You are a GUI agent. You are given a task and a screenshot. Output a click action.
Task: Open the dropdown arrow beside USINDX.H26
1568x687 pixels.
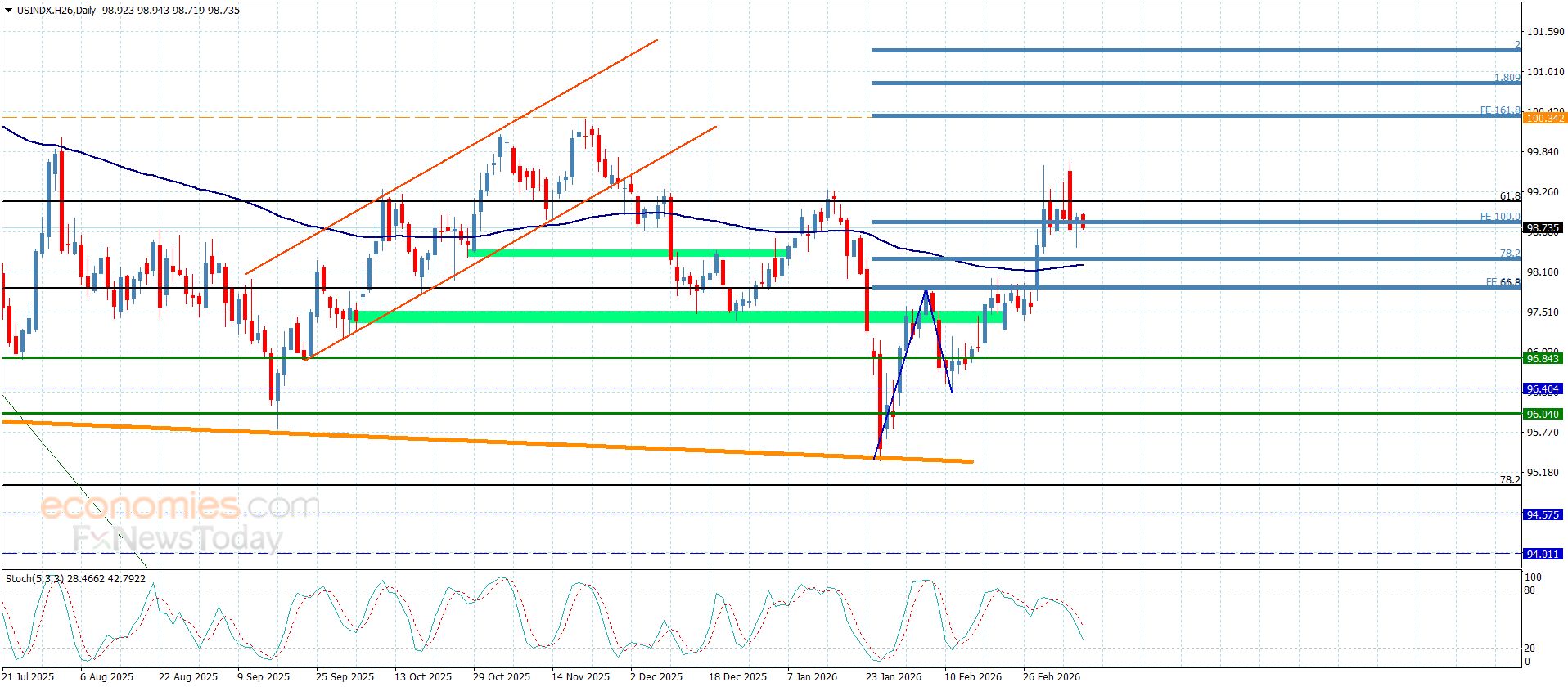point(8,11)
